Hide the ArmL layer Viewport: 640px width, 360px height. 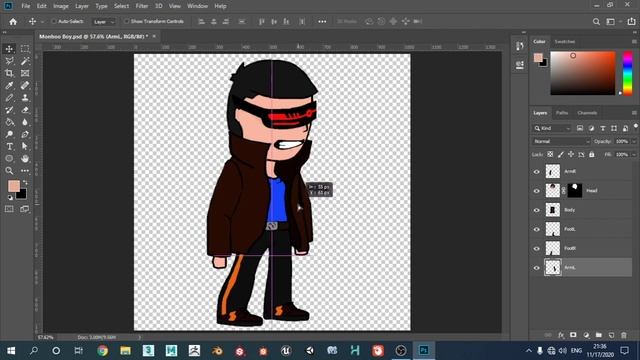click(537, 268)
